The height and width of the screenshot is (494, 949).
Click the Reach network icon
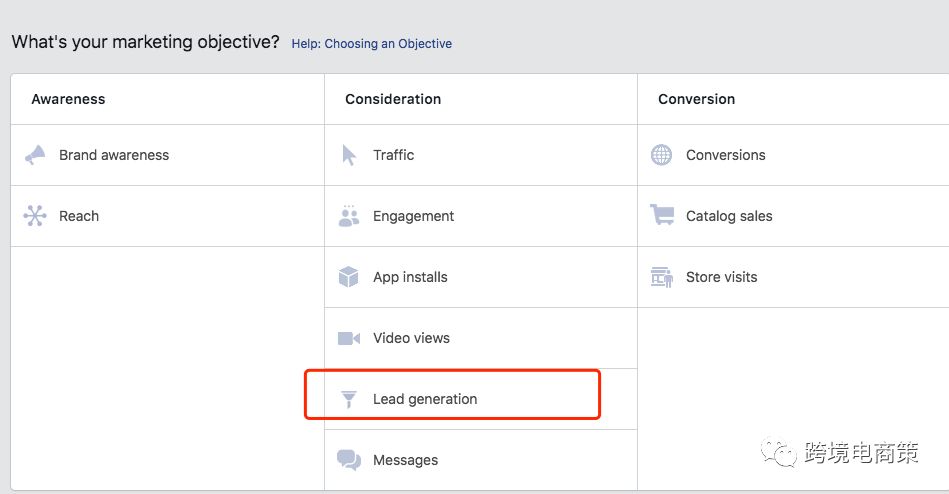[x=35, y=216]
